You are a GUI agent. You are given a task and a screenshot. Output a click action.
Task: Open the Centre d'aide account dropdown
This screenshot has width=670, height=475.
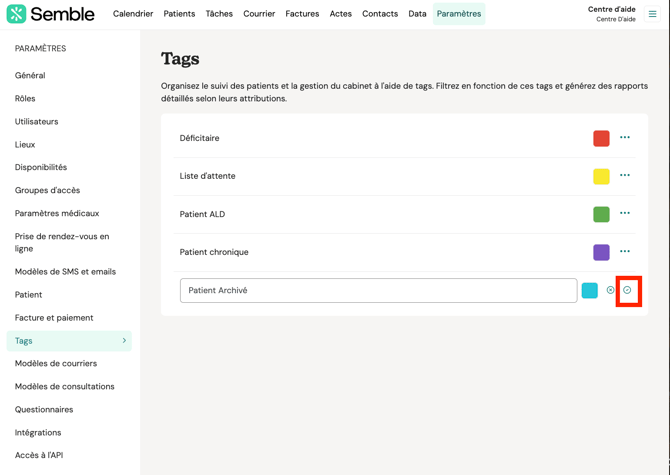pyautogui.click(x=611, y=14)
